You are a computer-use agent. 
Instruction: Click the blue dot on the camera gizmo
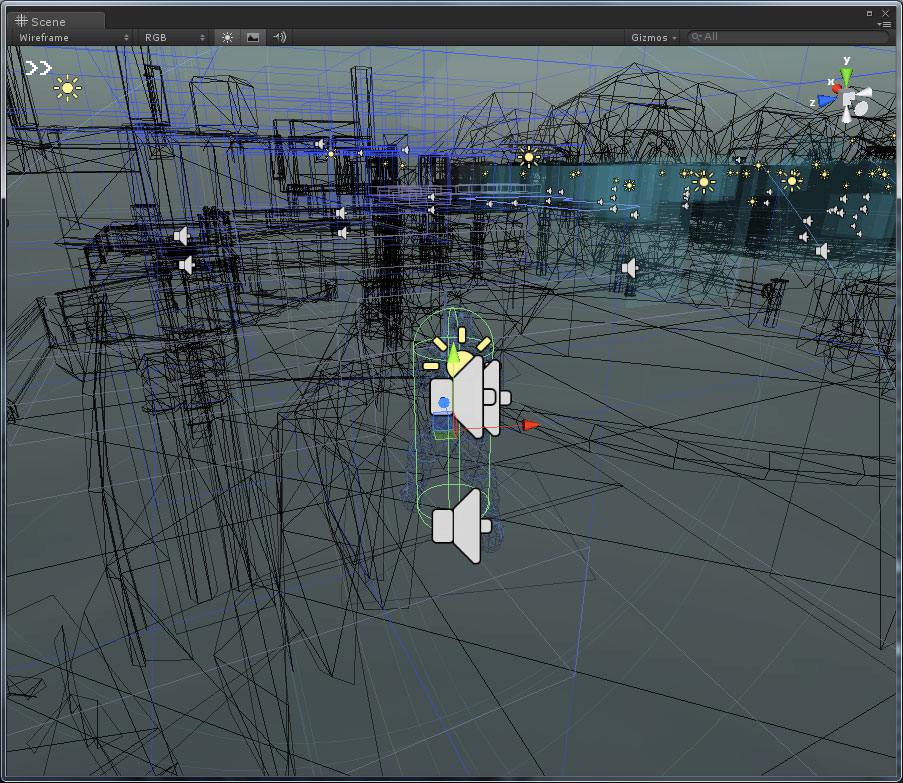click(443, 402)
